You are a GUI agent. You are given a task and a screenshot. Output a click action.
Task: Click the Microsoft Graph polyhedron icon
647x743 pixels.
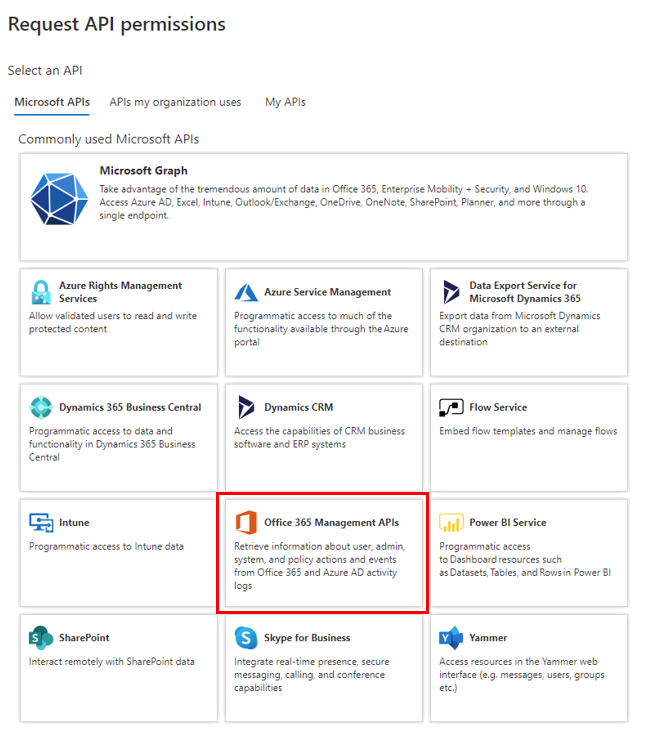59,199
